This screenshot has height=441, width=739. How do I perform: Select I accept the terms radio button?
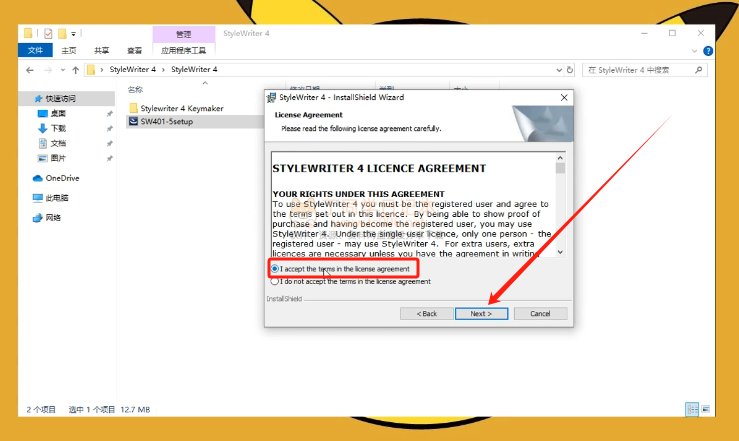point(275,269)
